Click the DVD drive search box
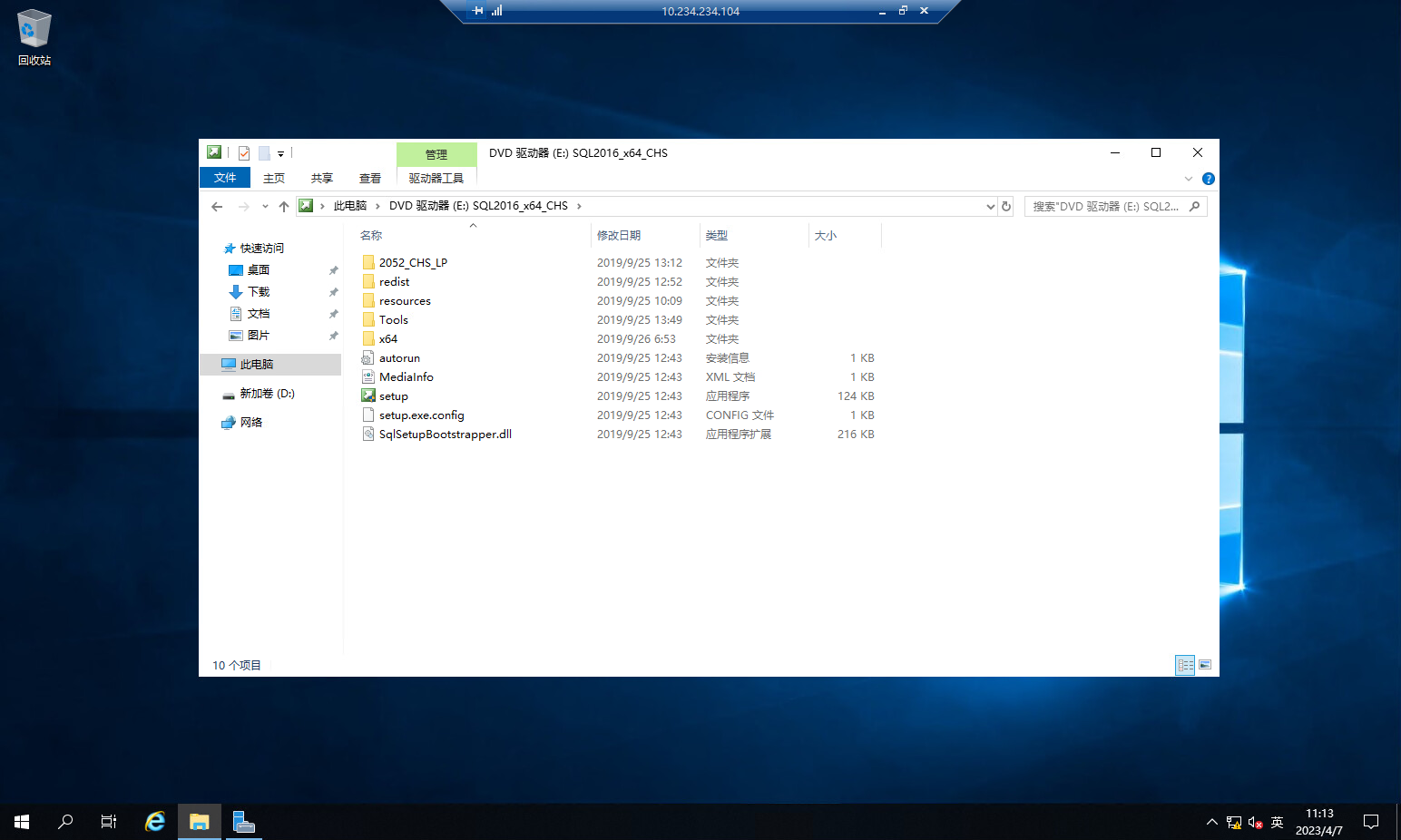The width and height of the screenshot is (1401, 840). point(1107,207)
